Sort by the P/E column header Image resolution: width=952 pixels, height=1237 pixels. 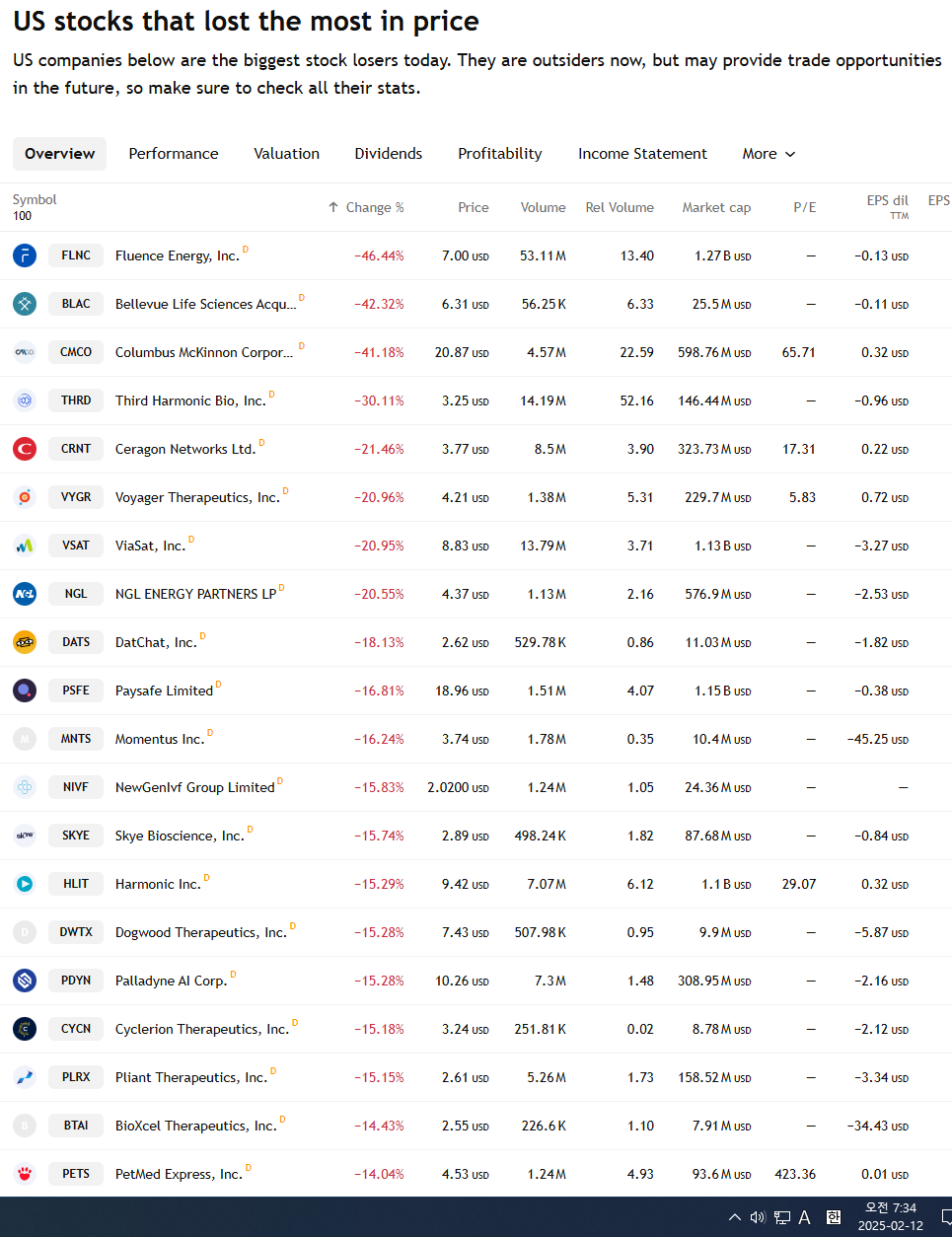click(x=805, y=207)
